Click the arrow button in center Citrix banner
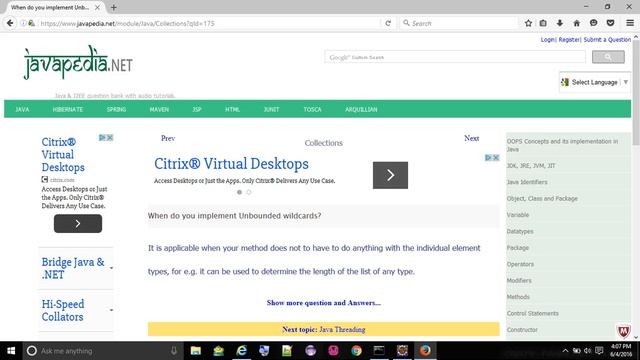This screenshot has height=360, width=640. (x=390, y=175)
